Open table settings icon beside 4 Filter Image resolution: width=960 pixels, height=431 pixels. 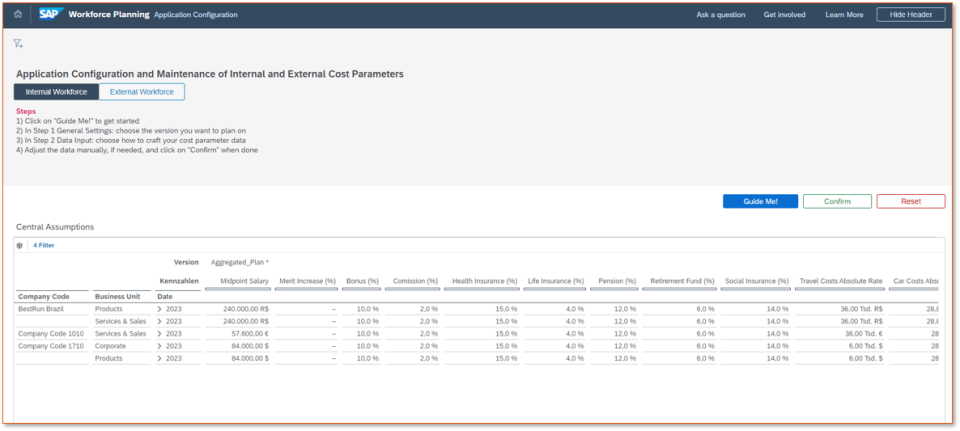tap(20, 245)
